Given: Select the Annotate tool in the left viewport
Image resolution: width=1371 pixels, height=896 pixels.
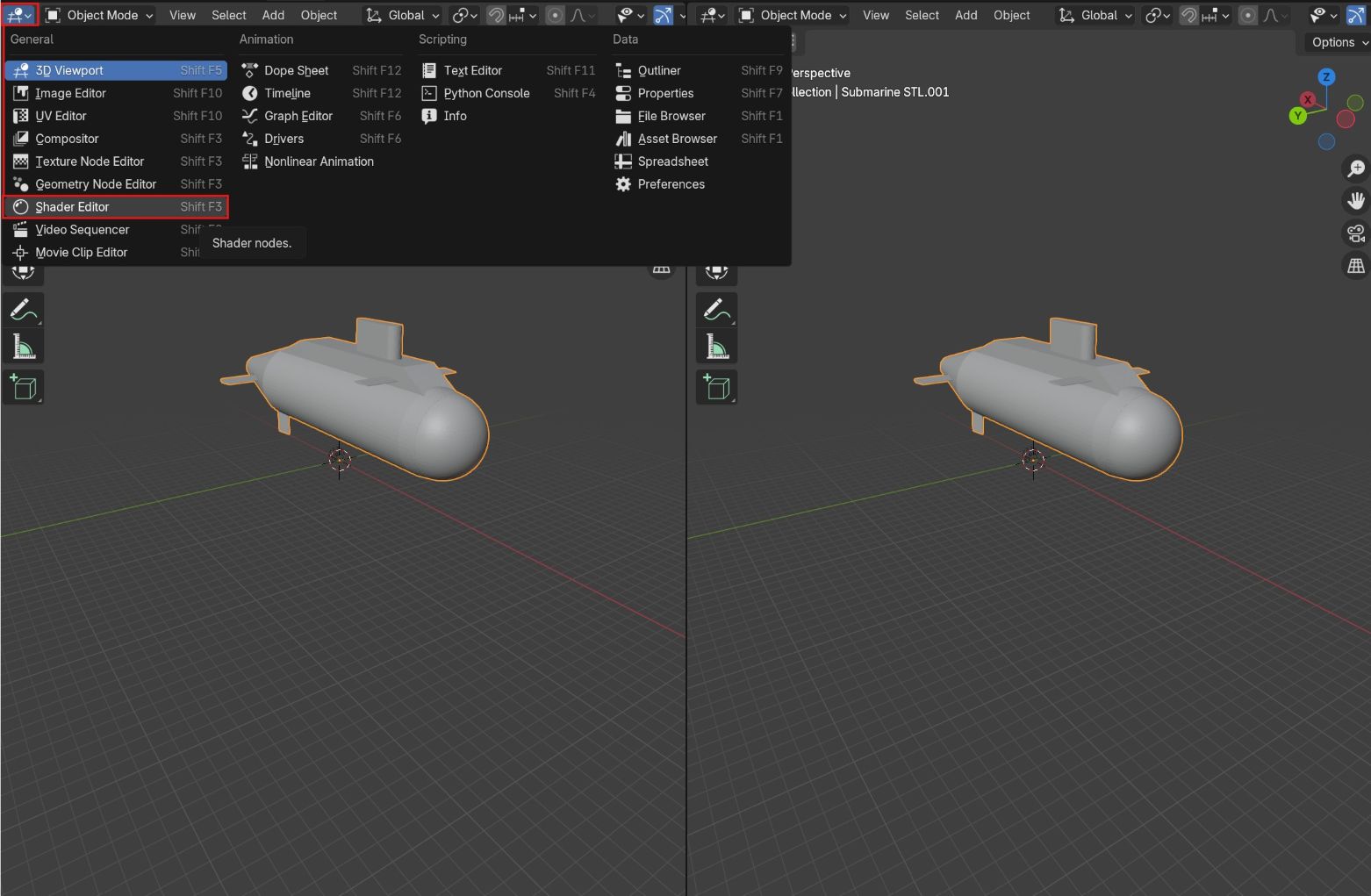Looking at the screenshot, I should [x=24, y=310].
